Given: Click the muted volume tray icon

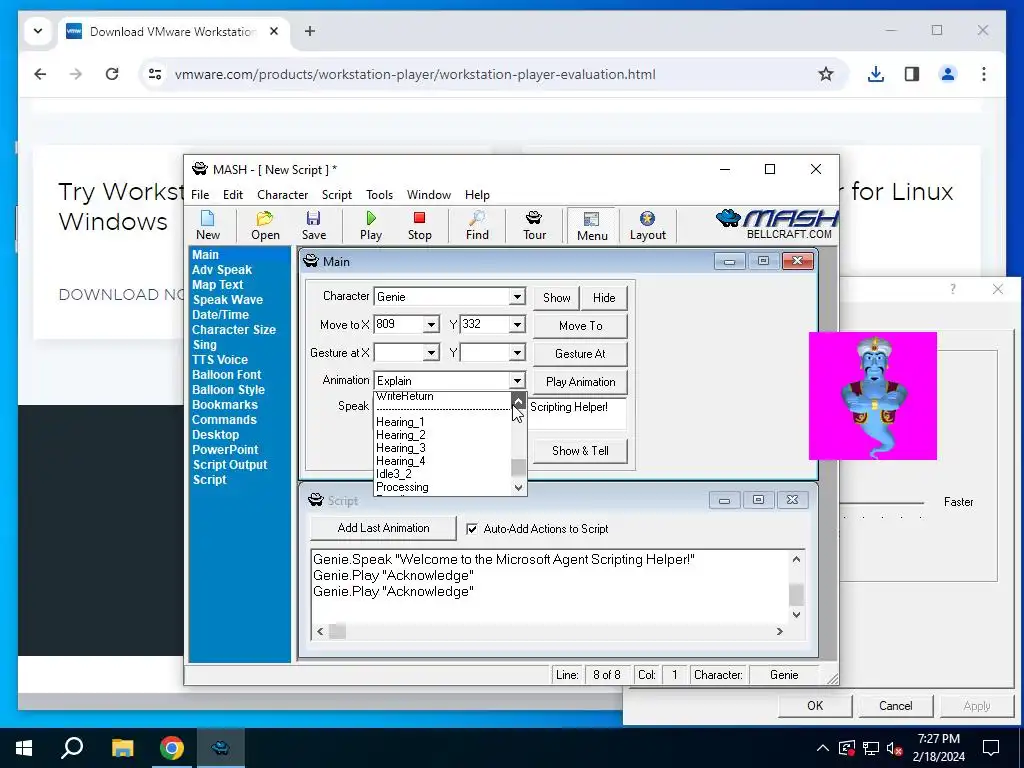Looking at the screenshot, I should pyautogui.click(x=895, y=748).
